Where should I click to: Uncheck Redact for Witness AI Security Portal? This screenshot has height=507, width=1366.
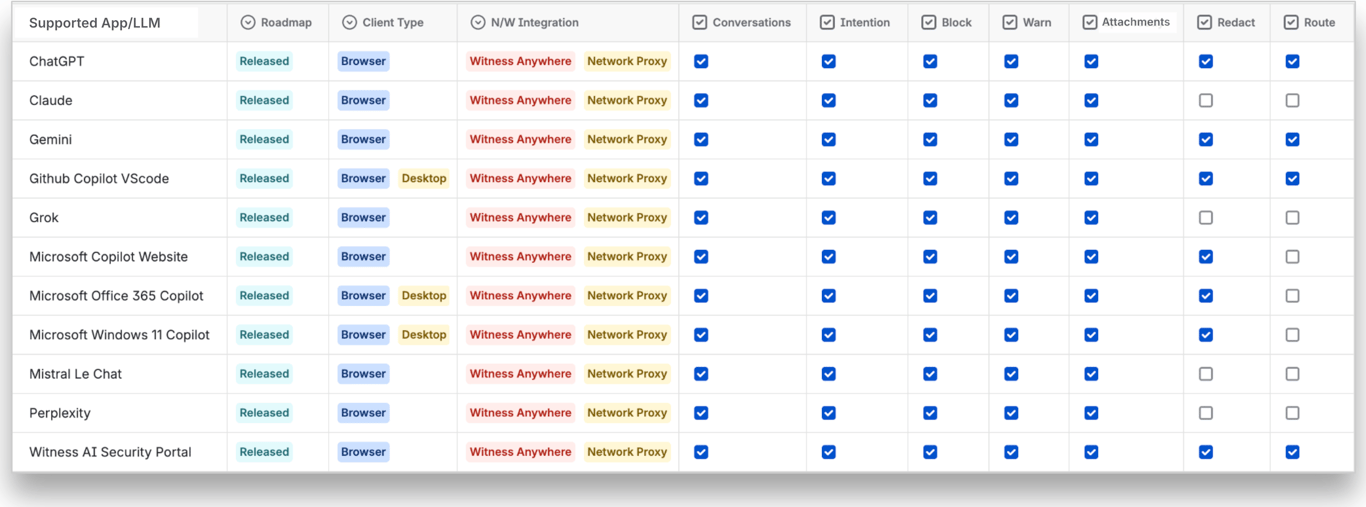click(x=1206, y=452)
